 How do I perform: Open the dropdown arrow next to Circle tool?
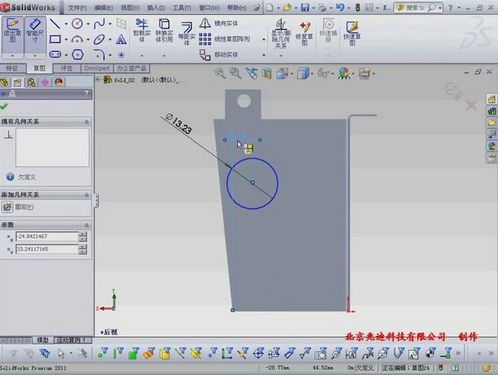[x=88, y=24]
